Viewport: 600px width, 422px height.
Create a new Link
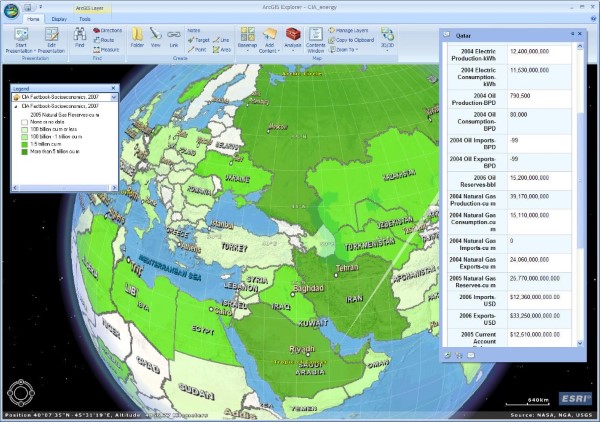click(174, 37)
